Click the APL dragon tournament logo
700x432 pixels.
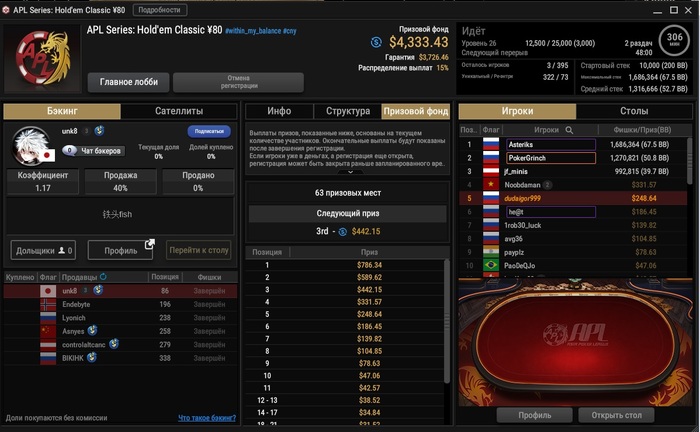click(x=43, y=58)
